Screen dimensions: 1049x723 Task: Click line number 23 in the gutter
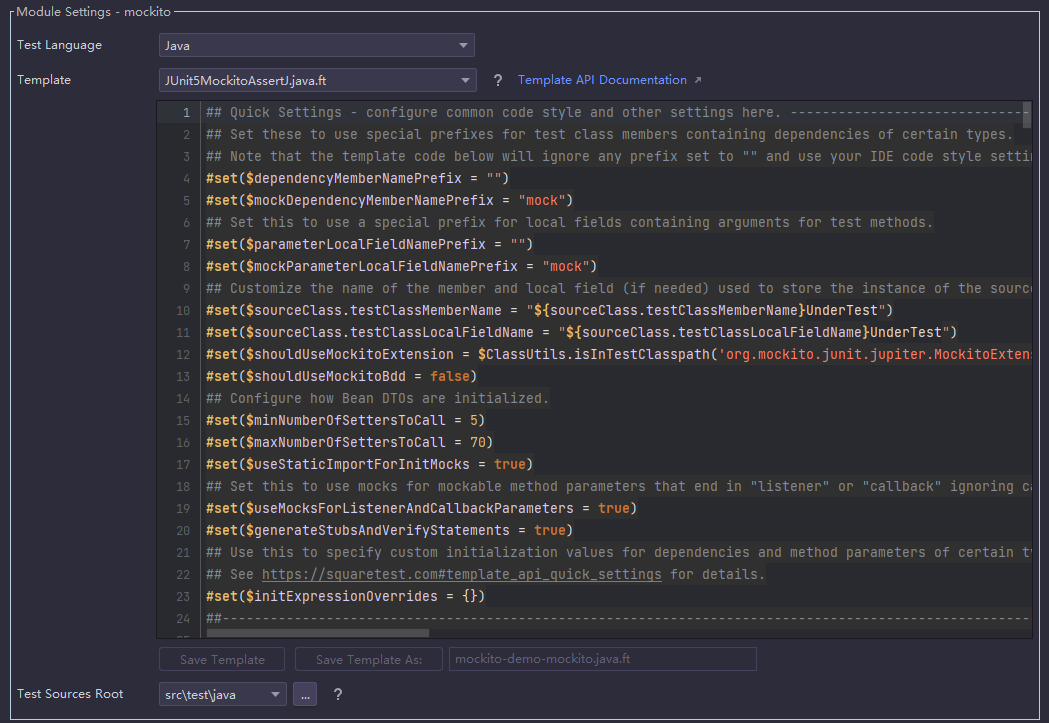(183, 597)
